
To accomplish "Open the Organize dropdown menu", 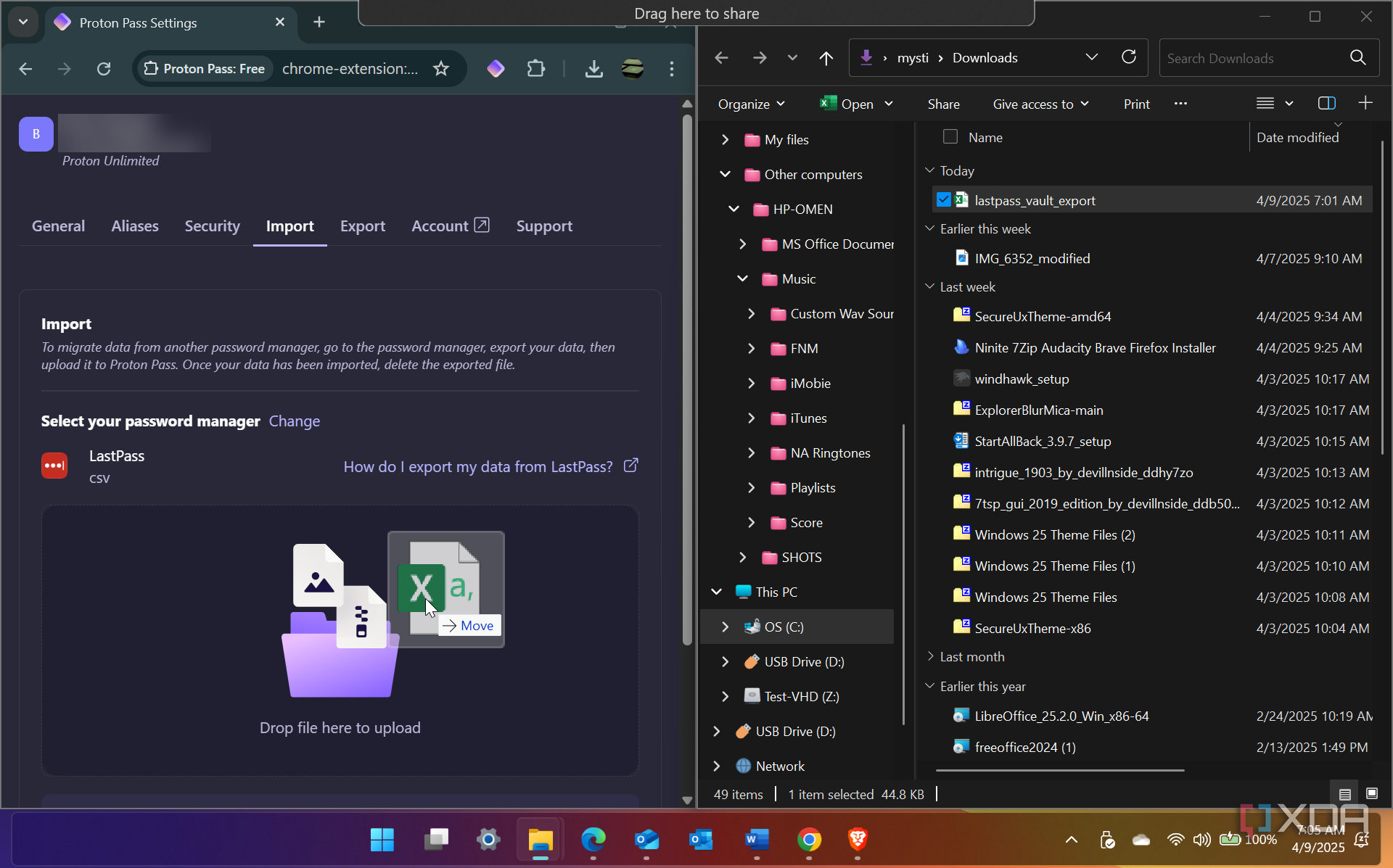I will click(x=751, y=104).
